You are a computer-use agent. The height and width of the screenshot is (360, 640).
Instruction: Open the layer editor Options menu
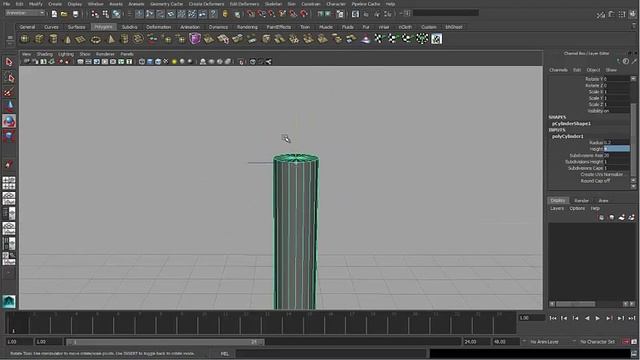[x=577, y=209]
